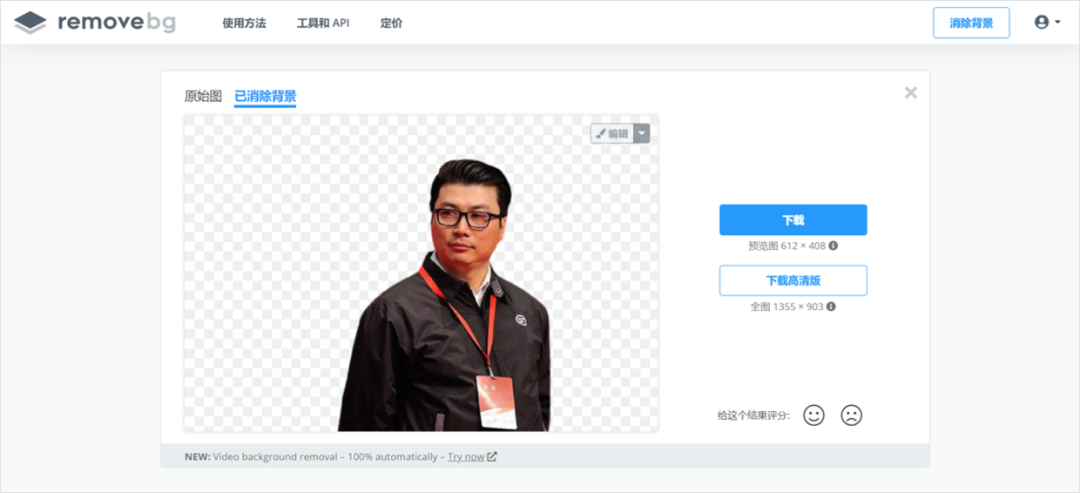
Task: Open the 定价 pricing menu item
Action: [391, 23]
